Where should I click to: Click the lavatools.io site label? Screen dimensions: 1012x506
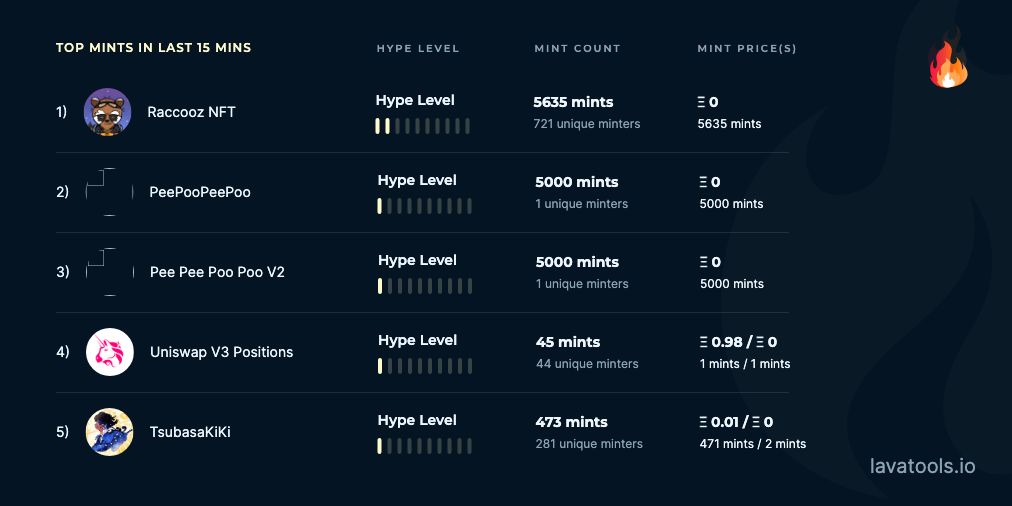tap(922, 466)
